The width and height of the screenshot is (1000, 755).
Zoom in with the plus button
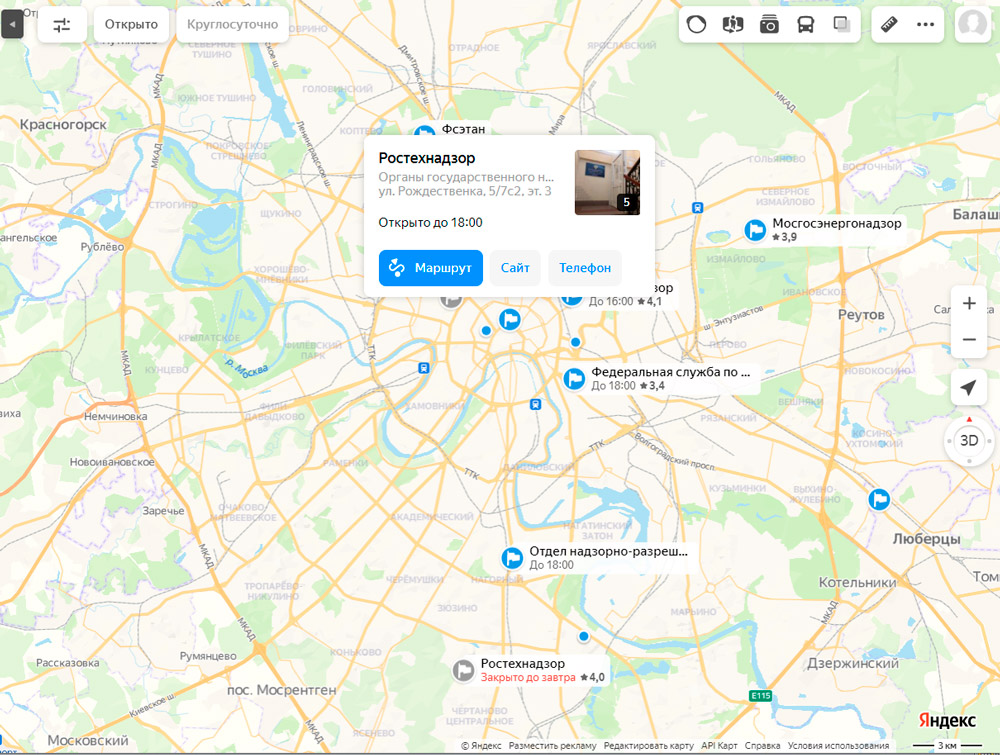(968, 303)
